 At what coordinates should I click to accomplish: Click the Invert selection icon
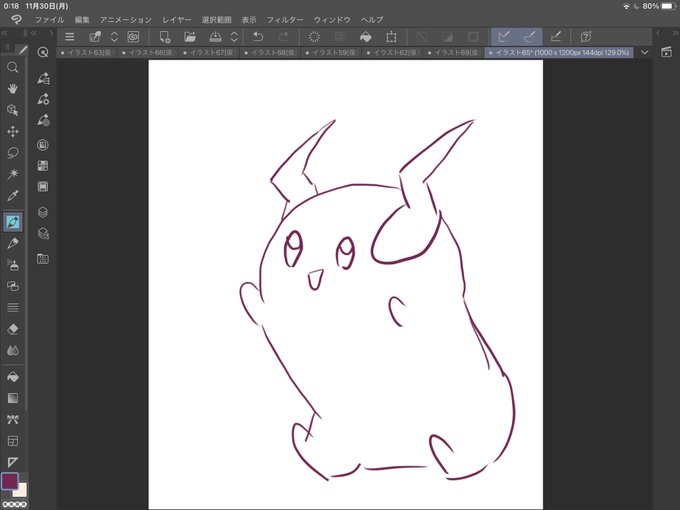pos(448,37)
